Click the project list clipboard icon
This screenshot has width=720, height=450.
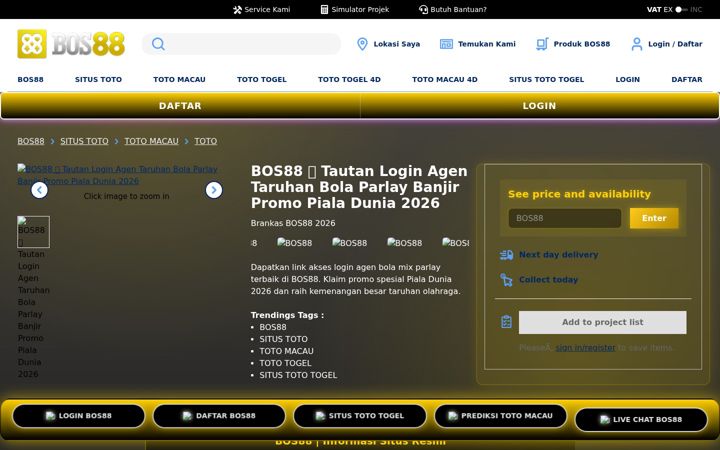pos(506,322)
